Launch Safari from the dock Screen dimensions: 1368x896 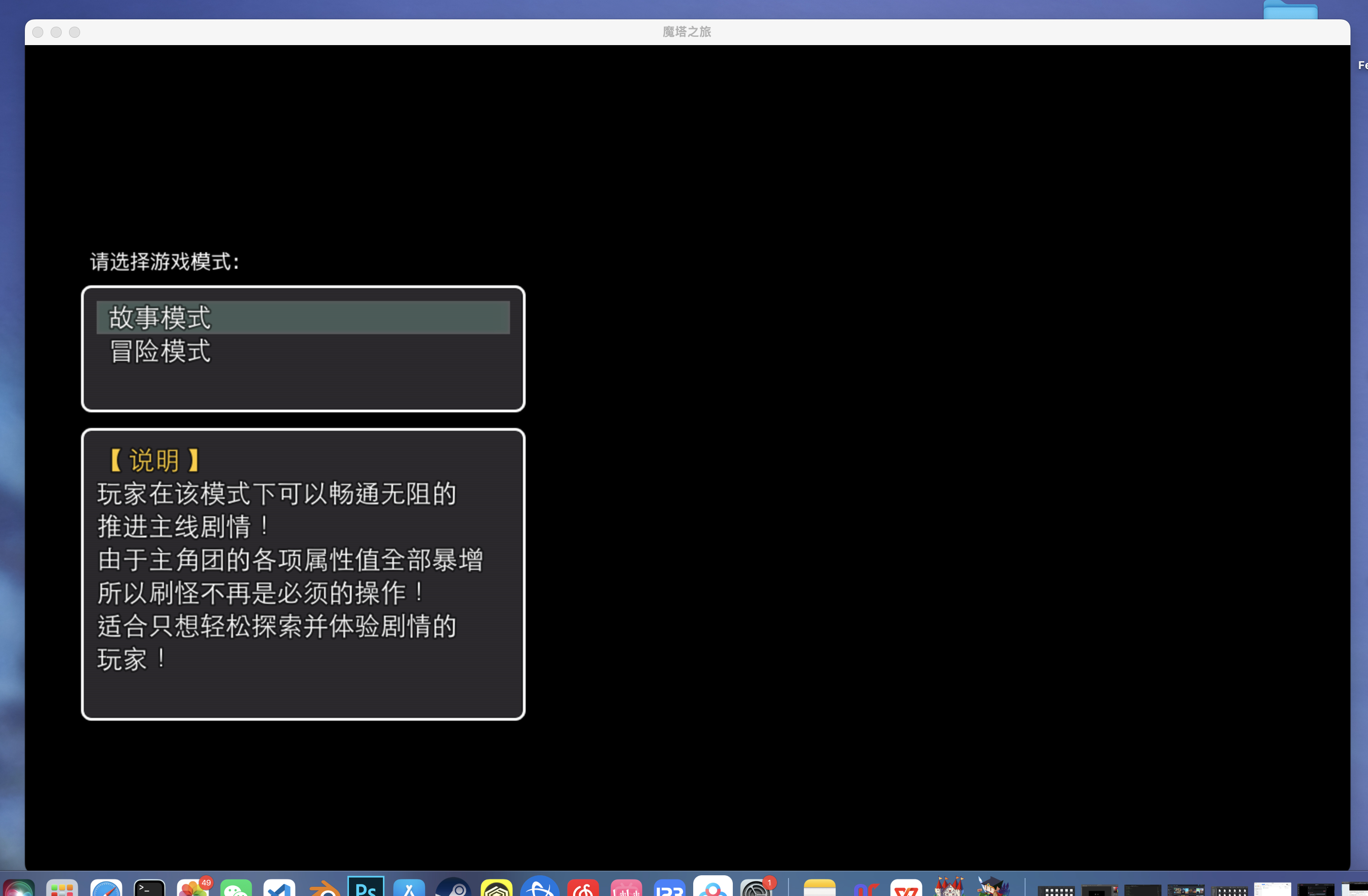[106, 888]
